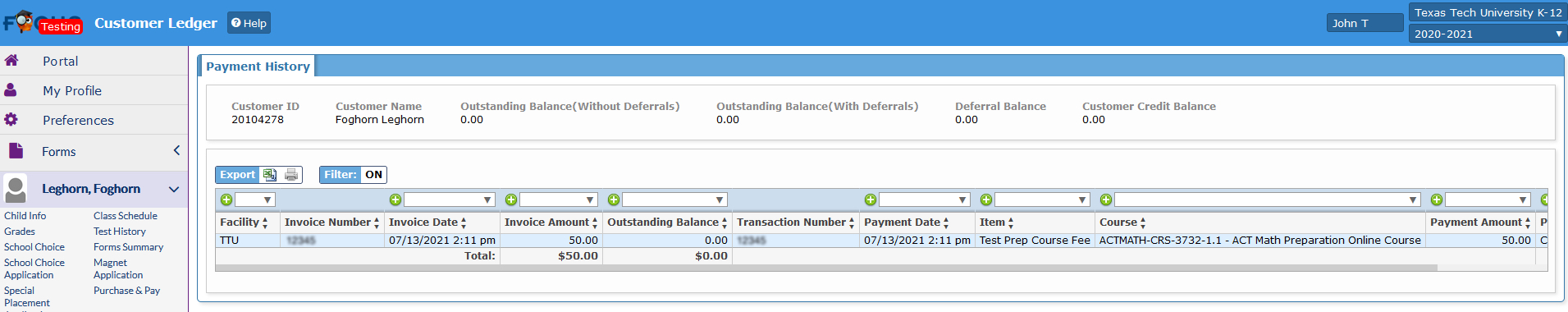This screenshot has height=312, width=1568.
Task: Open the Portal menu item
Action: click(60, 61)
